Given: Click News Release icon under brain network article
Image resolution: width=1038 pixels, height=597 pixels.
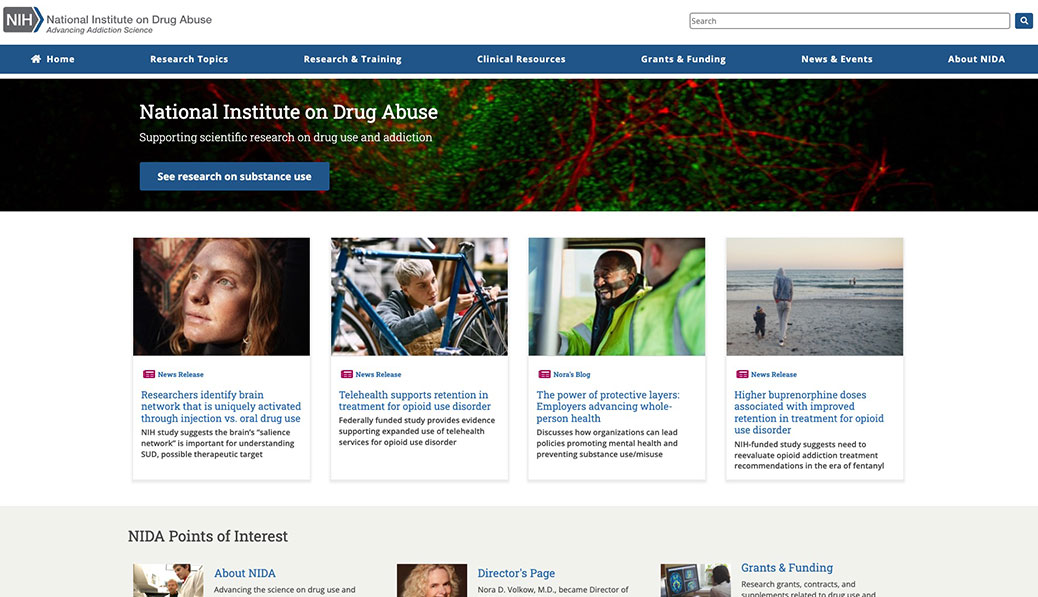Looking at the screenshot, I should (149, 375).
